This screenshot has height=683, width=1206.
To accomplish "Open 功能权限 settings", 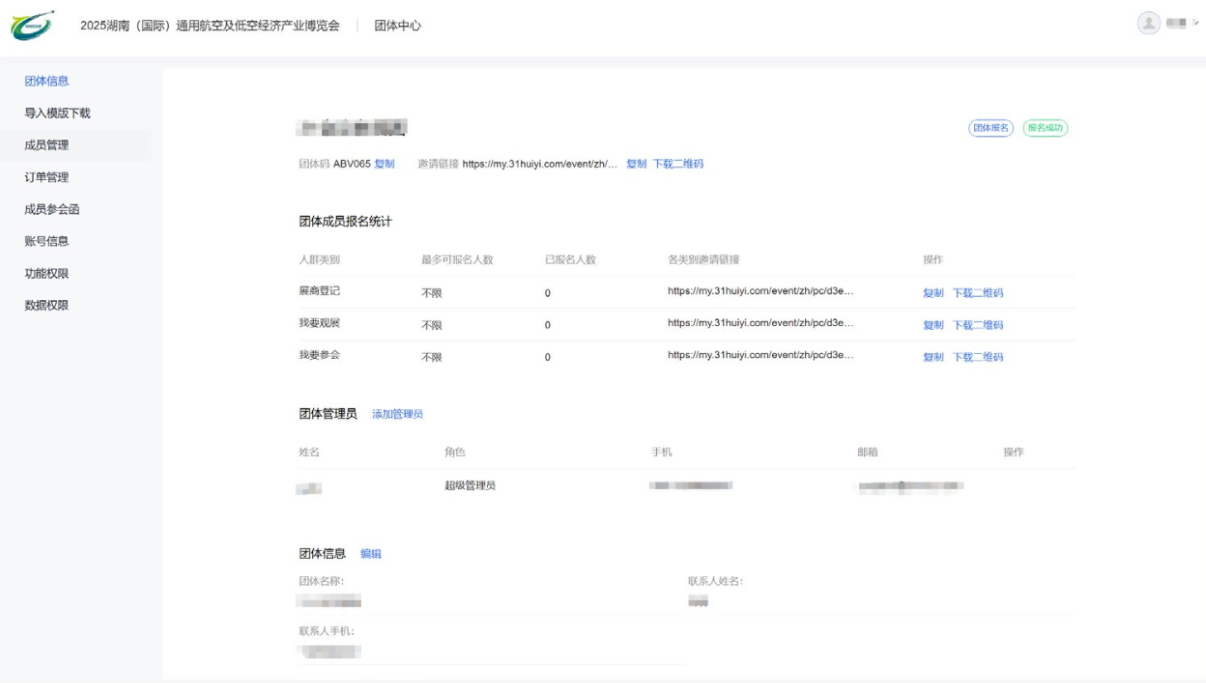I will click(46, 273).
